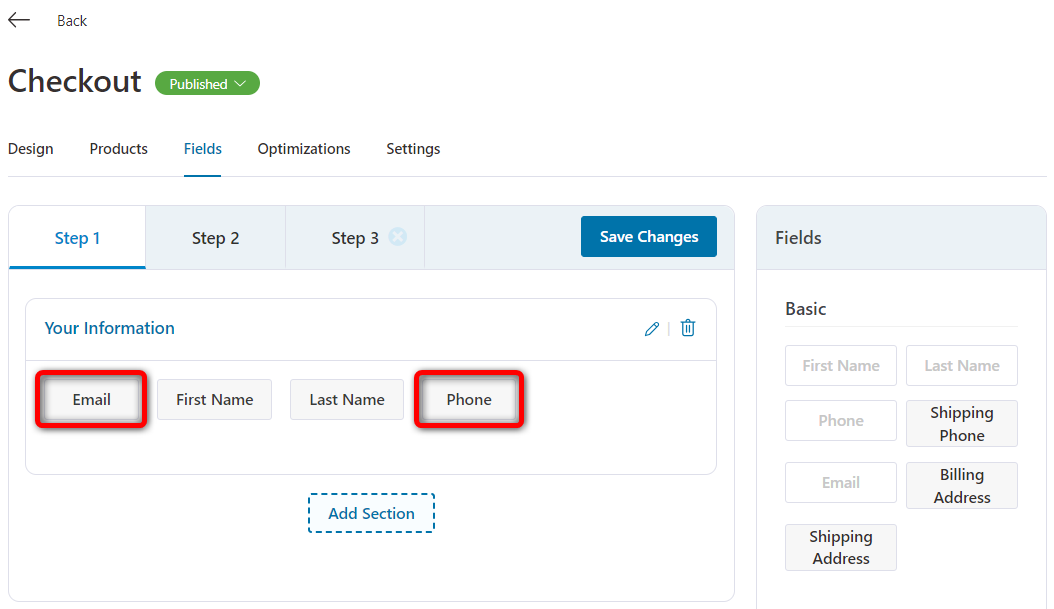Image resolution: width=1054 pixels, height=609 pixels.
Task: Click the Back link text
Action: click(72, 21)
